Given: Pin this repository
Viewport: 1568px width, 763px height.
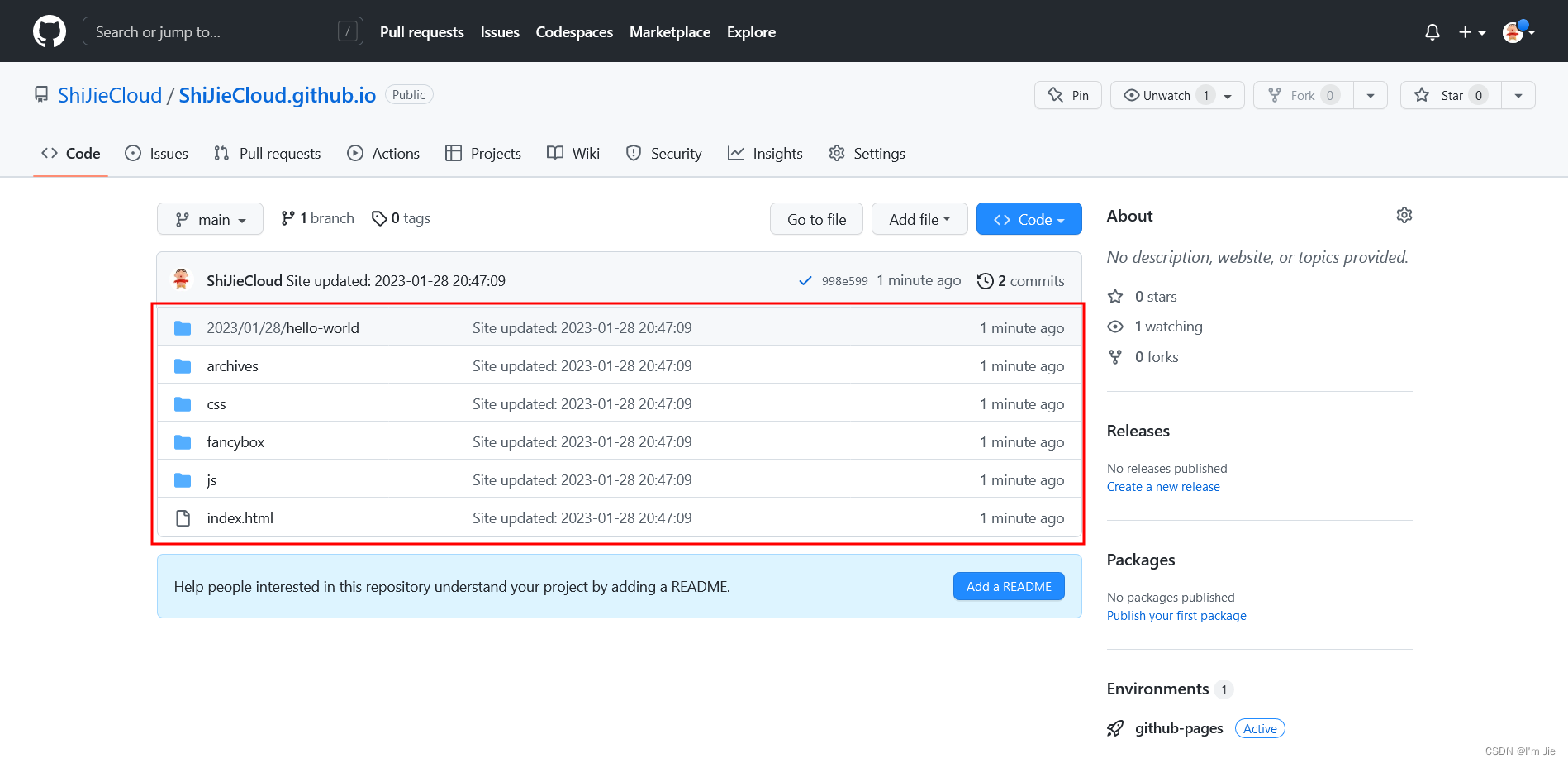Looking at the screenshot, I should pos(1068,95).
